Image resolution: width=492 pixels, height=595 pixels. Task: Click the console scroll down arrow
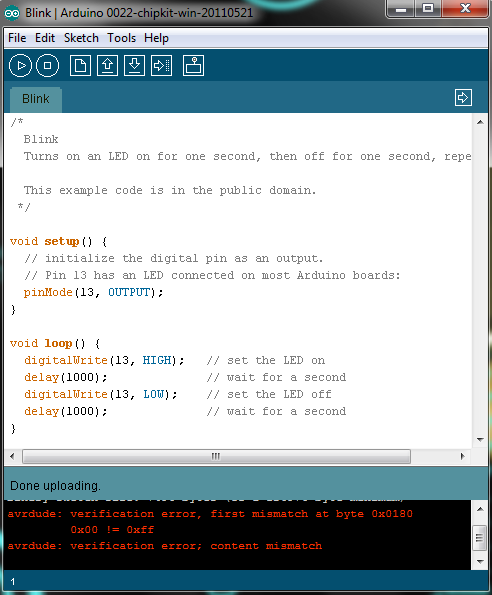(480, 562)
